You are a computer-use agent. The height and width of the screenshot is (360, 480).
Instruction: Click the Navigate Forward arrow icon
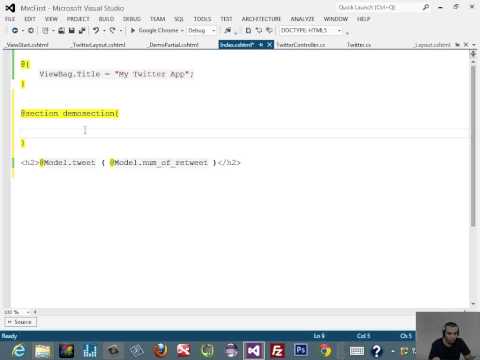pos(31,30)
